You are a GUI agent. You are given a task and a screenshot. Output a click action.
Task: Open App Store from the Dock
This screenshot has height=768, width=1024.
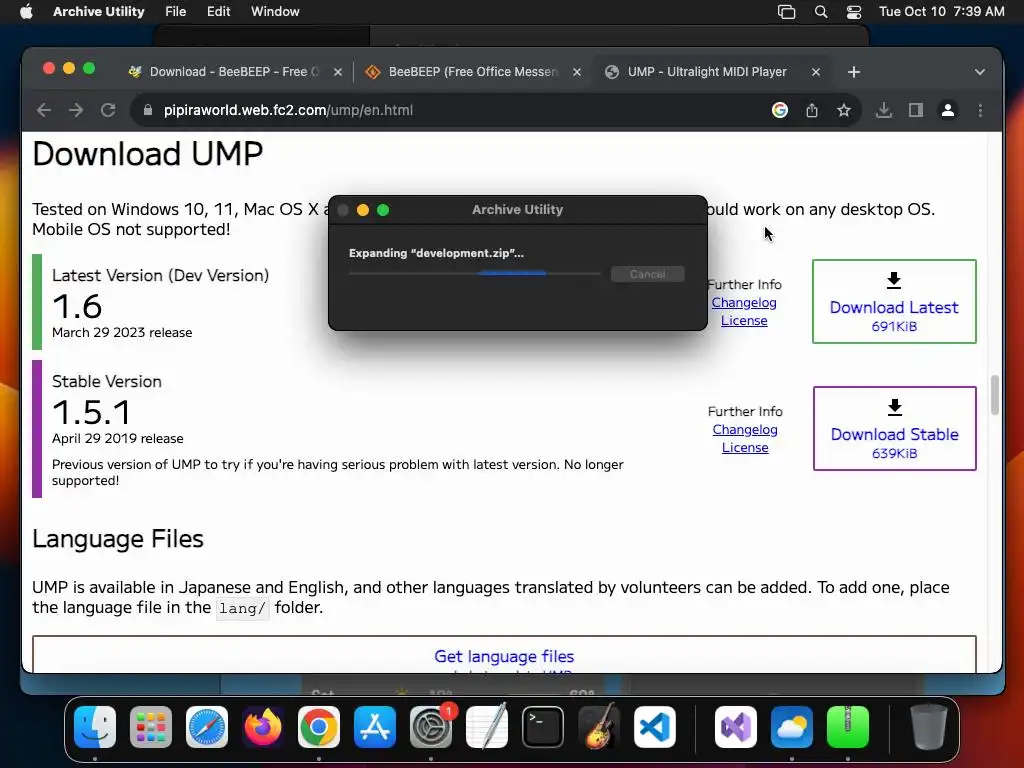click(x=375, y=727)
